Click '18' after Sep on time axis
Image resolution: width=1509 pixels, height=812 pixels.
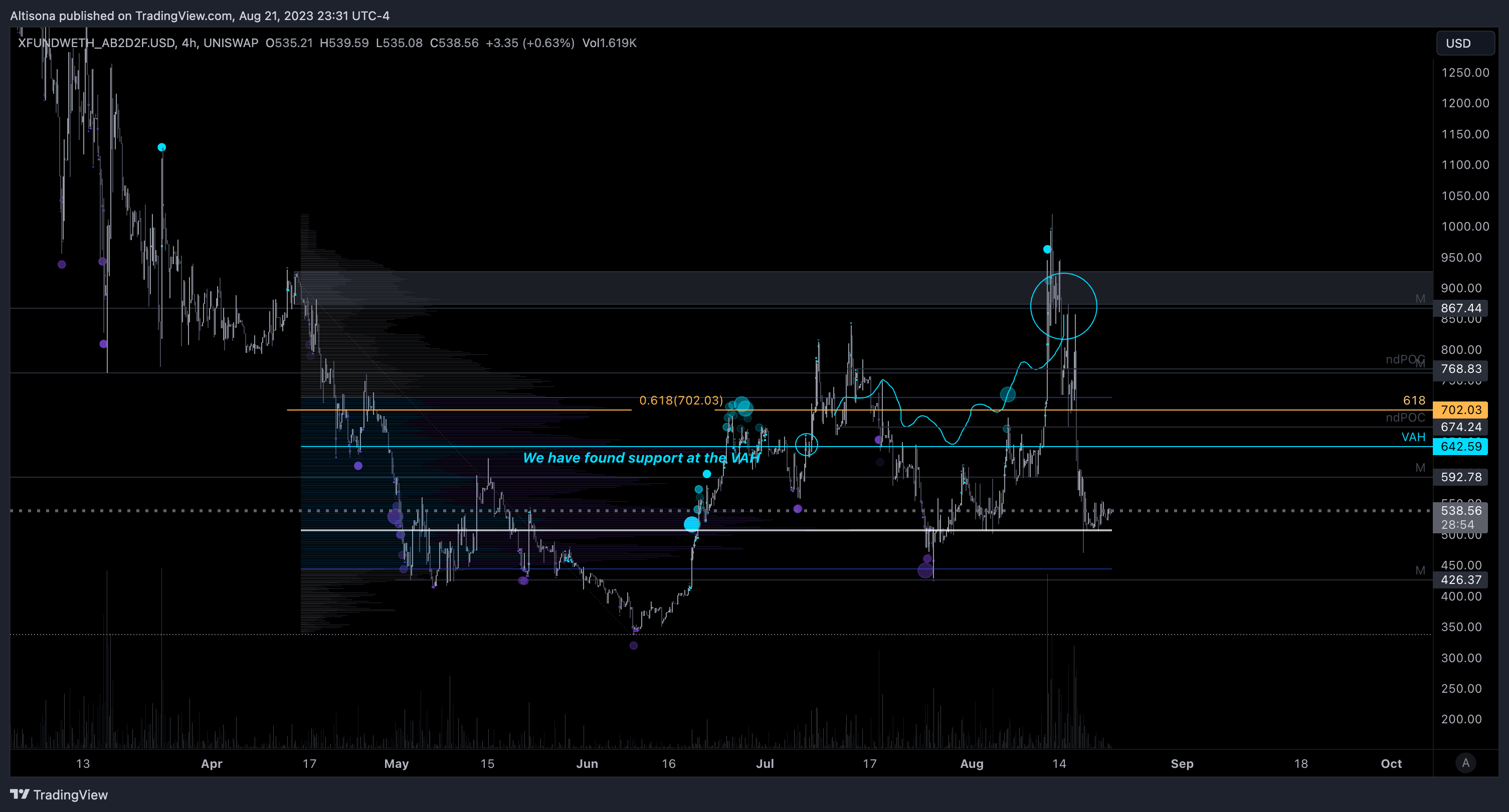[1300, 763]
